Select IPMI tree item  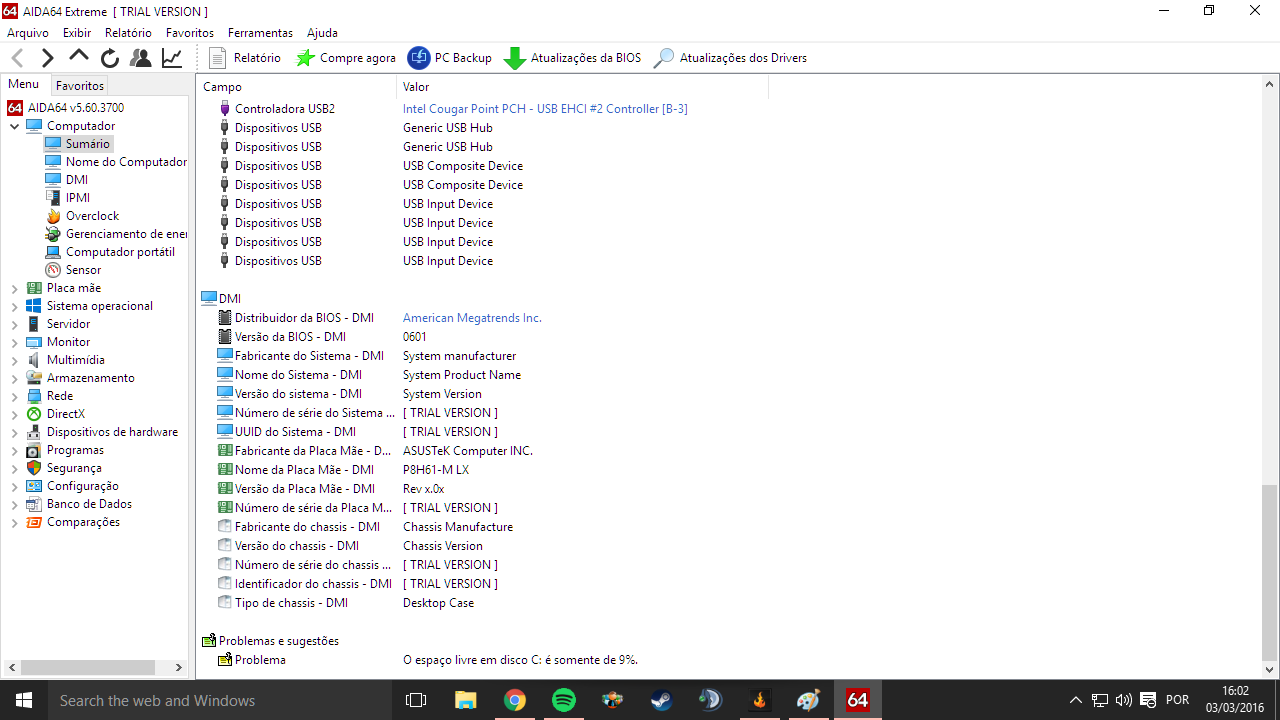click(68, 198)
